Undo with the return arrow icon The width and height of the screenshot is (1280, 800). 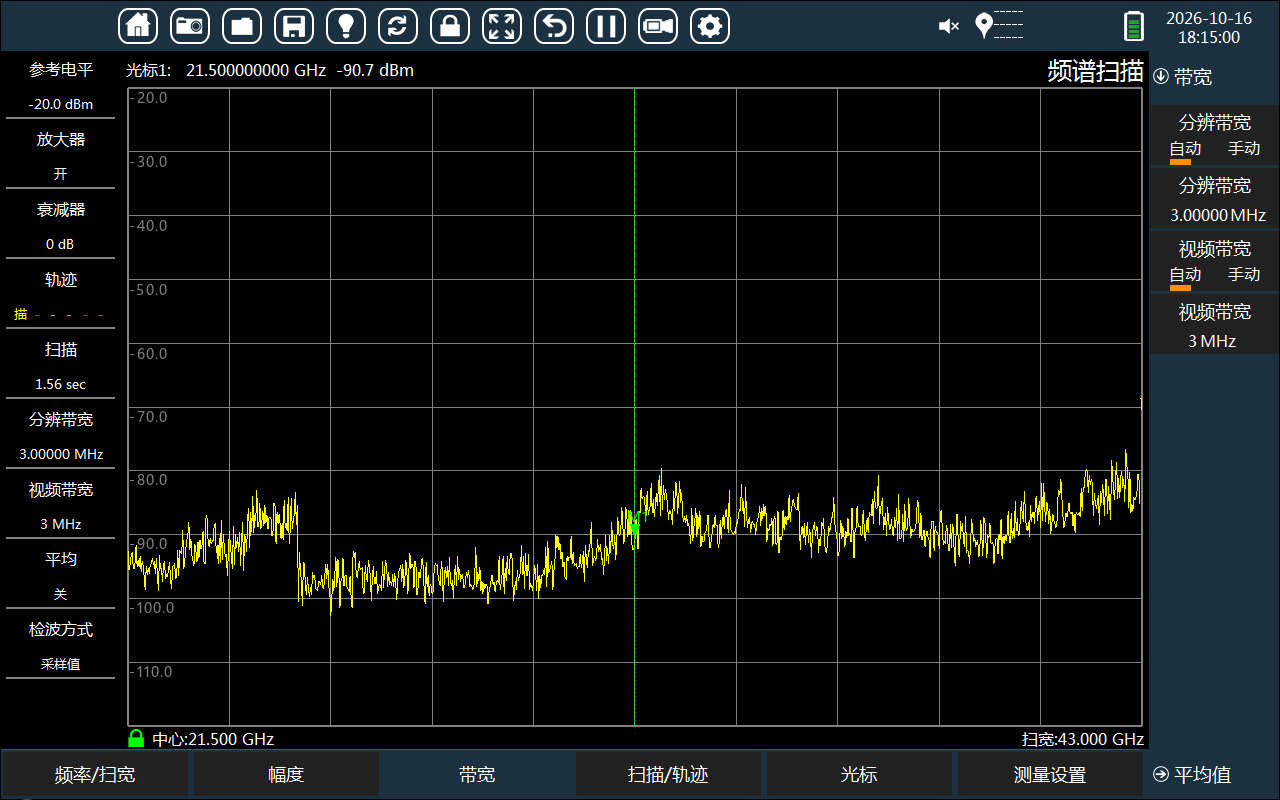pyautogui.click(x=554, y=26)
